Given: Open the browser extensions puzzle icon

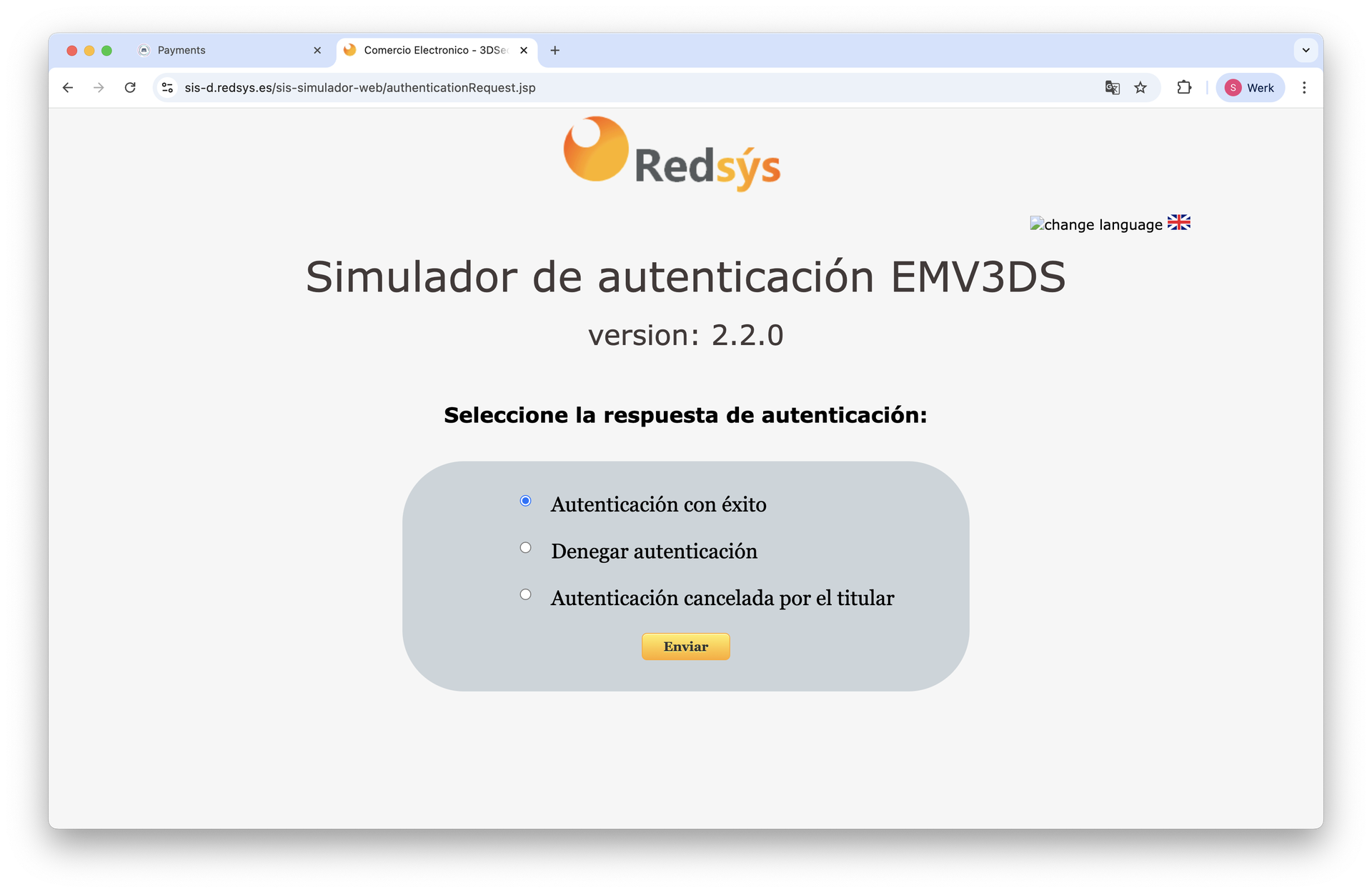Looking at the screenshot, I should 1184,87.
